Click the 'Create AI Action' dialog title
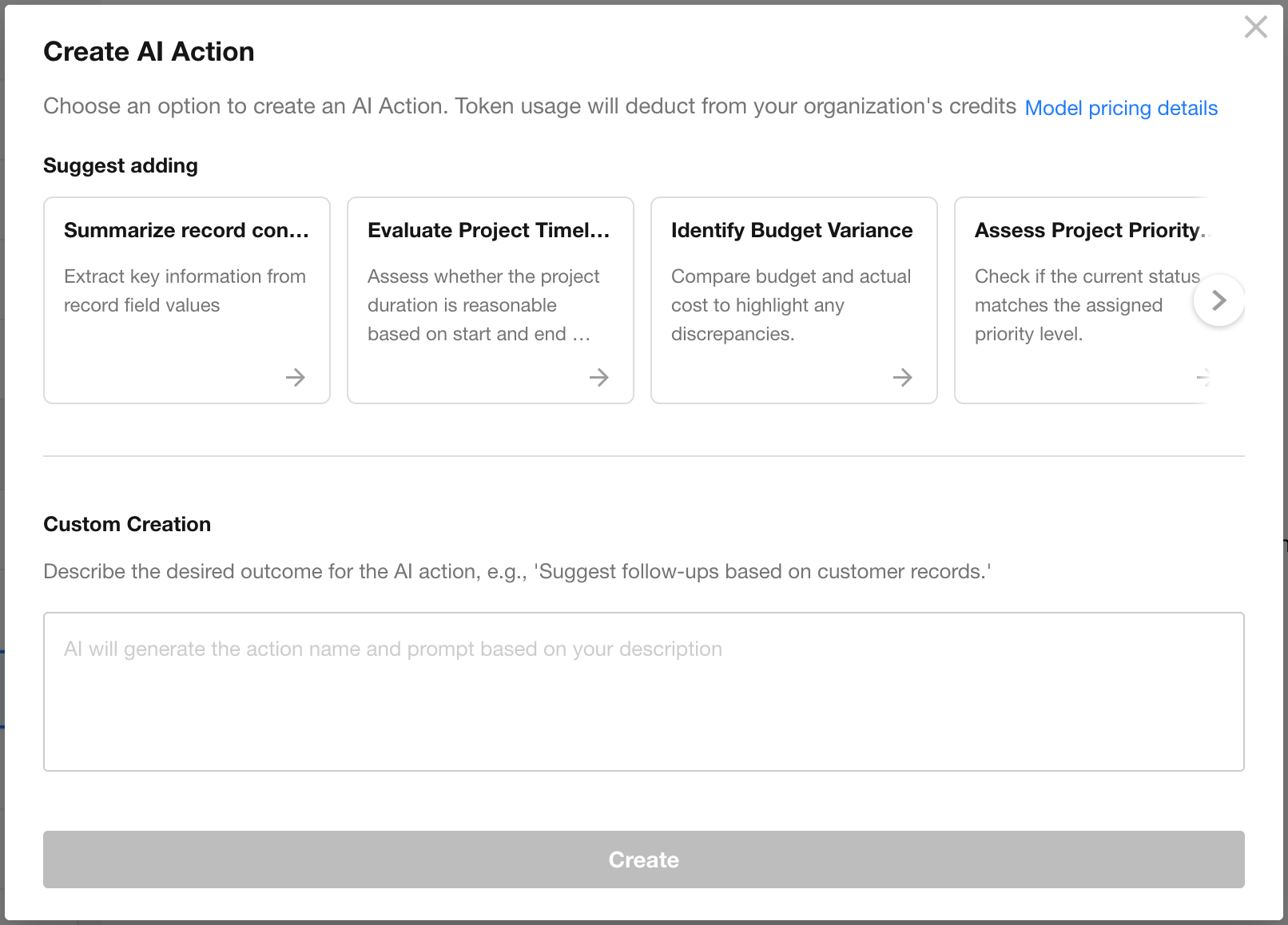The width and height of the screenshot is (1288, 925). point(149,52)
